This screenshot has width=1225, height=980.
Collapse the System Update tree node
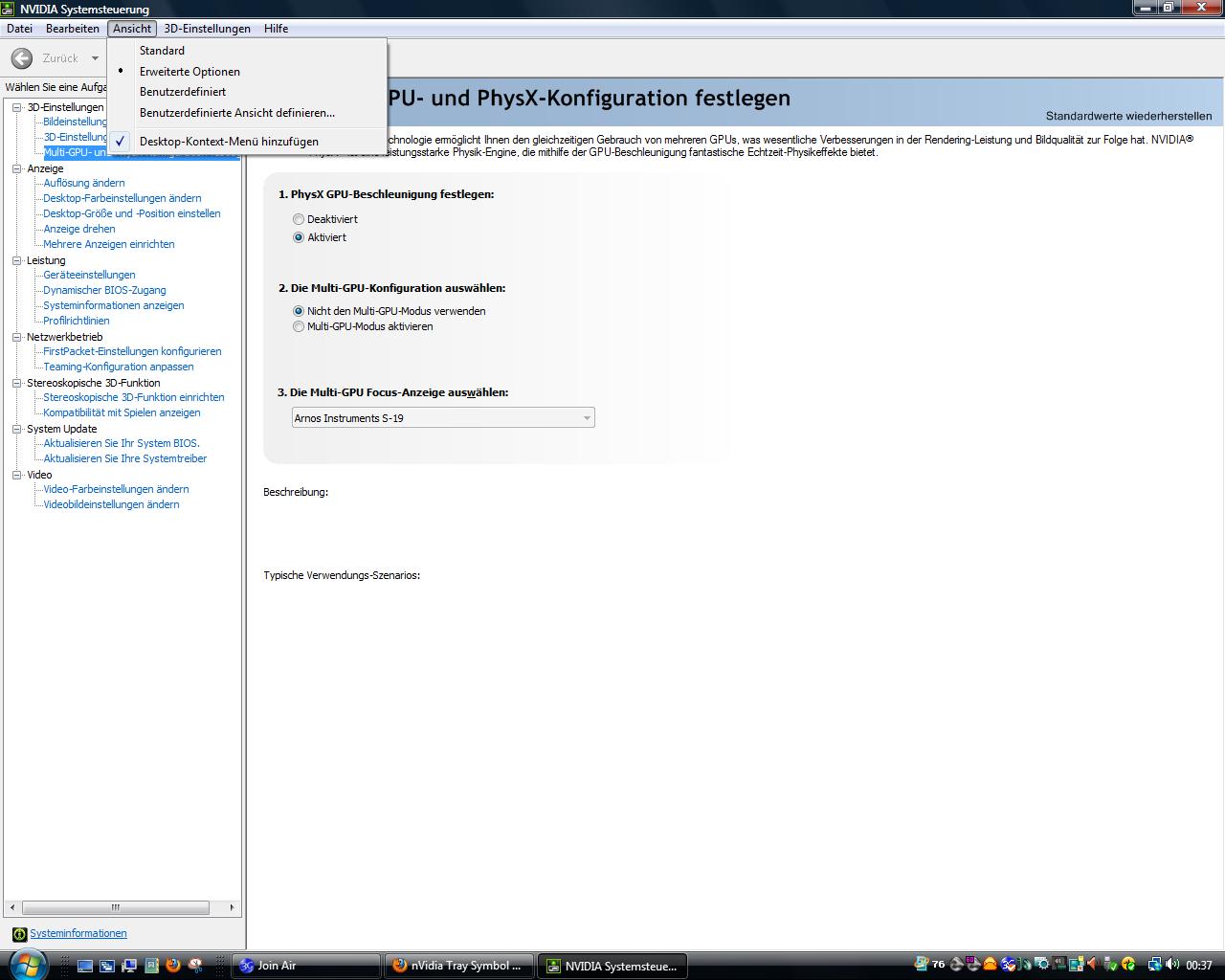point(17,429)
